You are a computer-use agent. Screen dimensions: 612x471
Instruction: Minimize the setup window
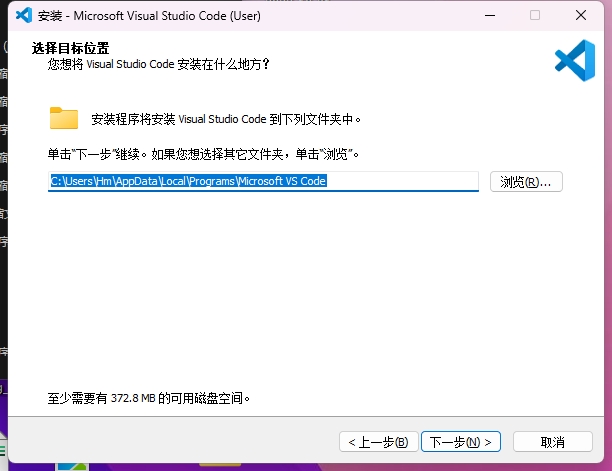(x=490, y=16)
